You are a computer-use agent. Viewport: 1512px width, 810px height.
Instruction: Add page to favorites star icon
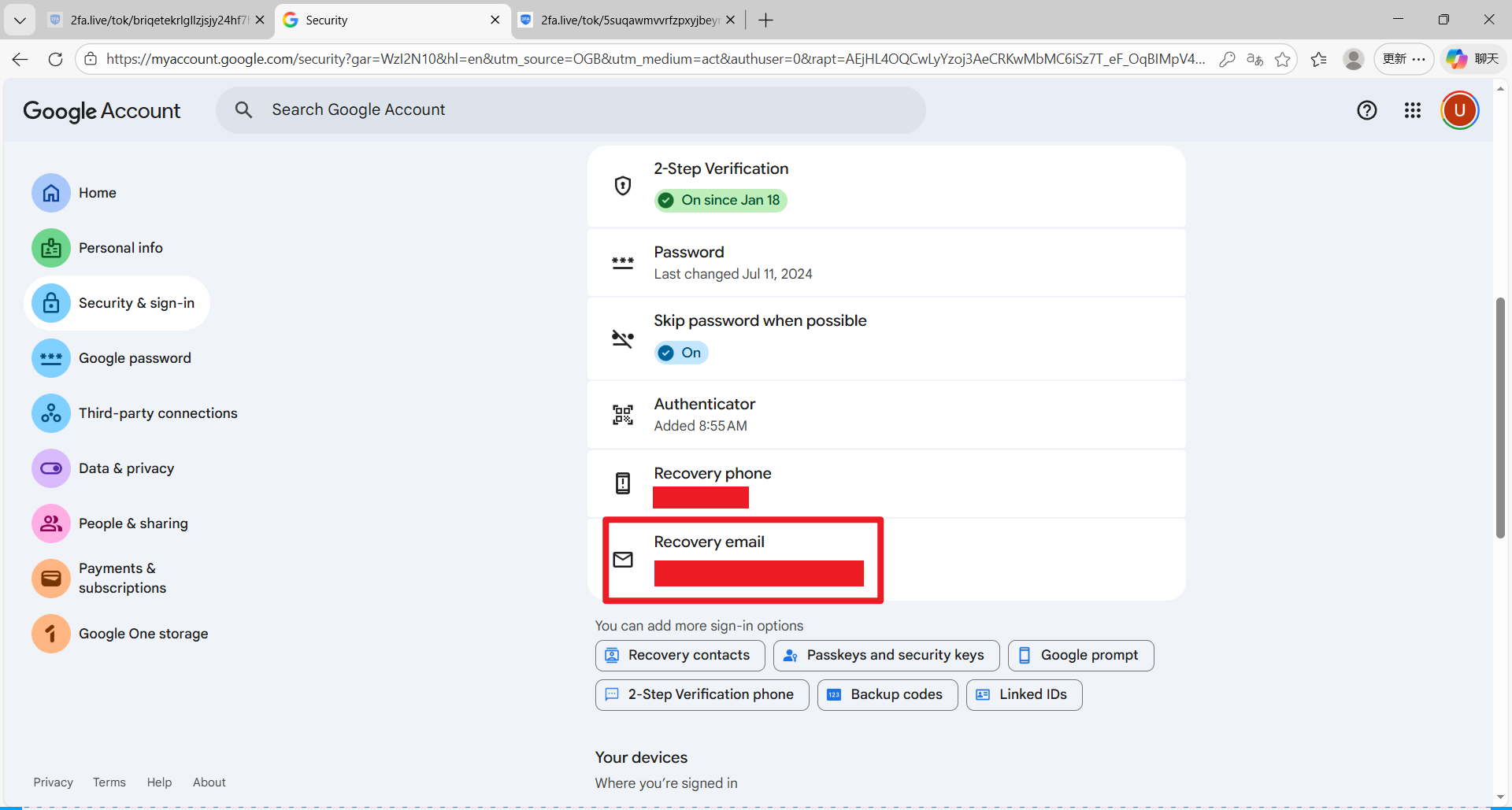click(1283, 59)
